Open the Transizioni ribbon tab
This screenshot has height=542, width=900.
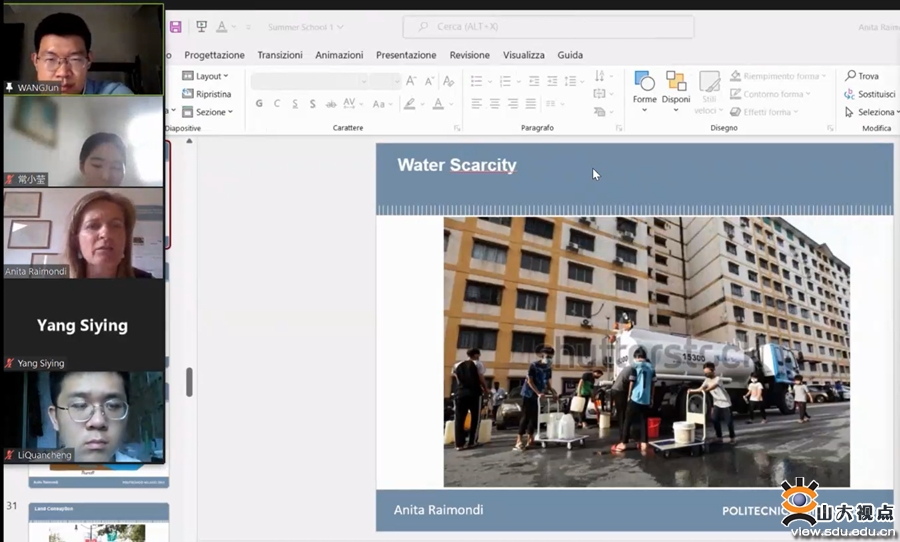coord(280,55)
